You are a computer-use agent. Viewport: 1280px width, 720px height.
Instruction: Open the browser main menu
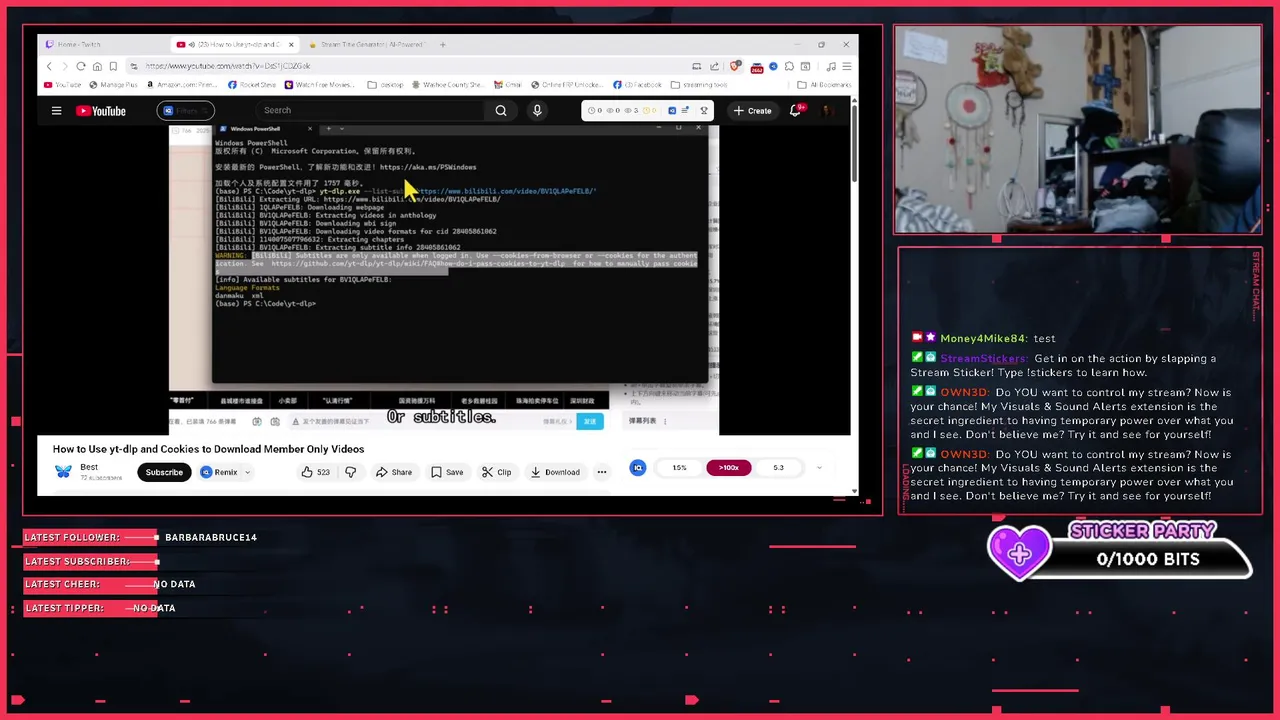847,66
